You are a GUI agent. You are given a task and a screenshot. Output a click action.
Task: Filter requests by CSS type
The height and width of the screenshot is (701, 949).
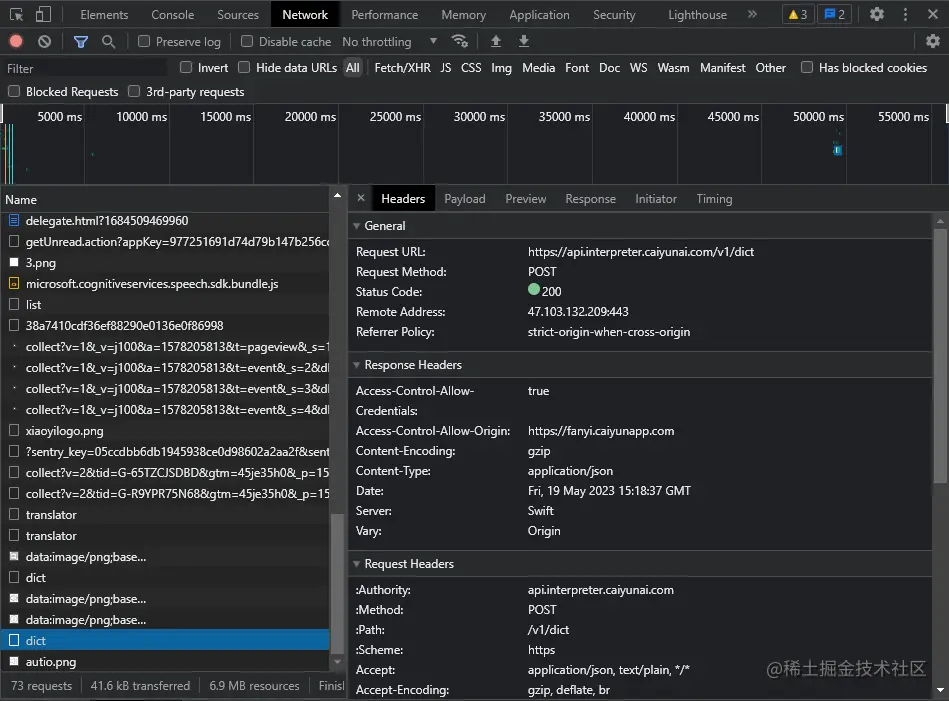[x=471, y=68]
